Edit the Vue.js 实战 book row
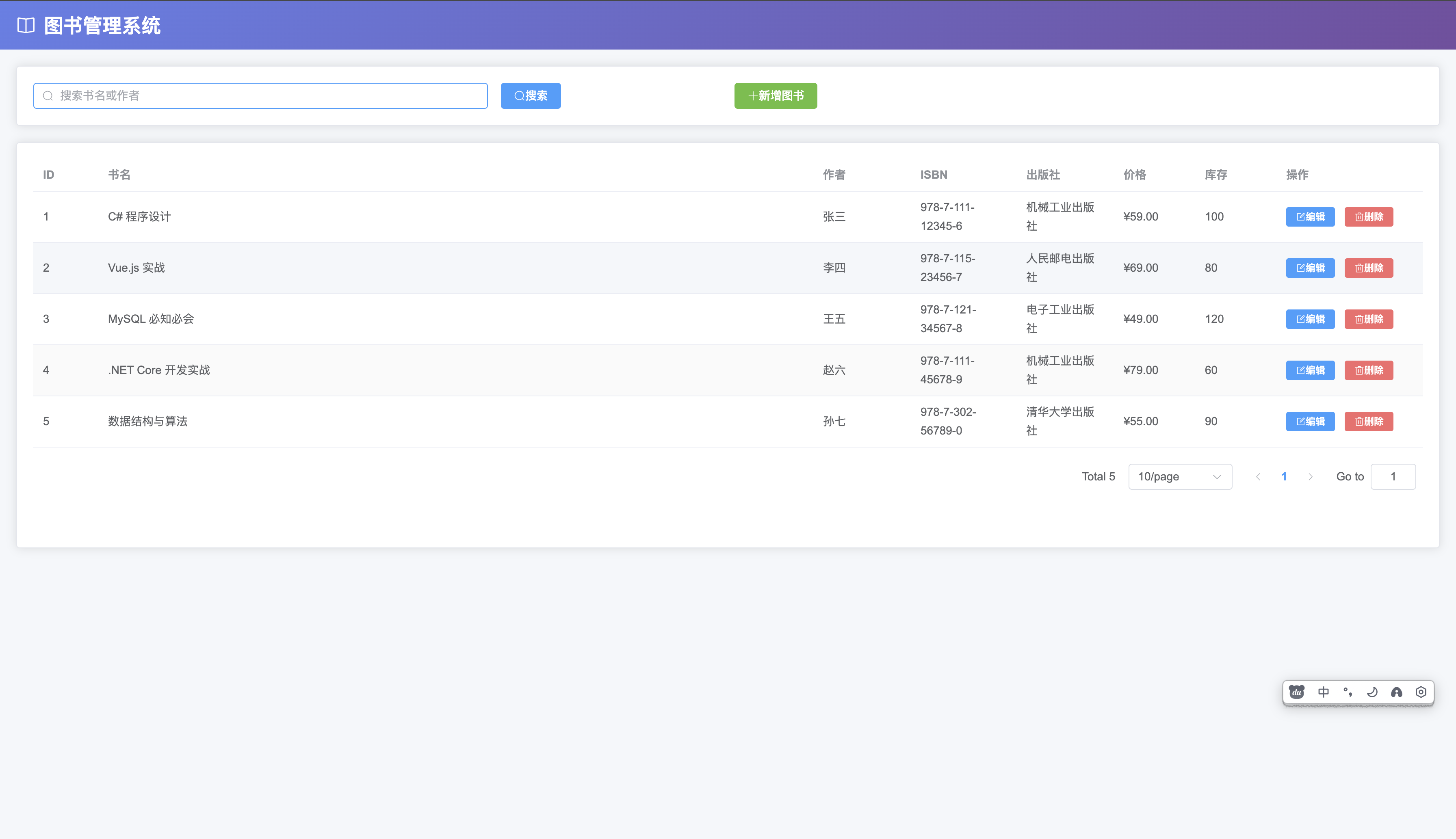 click(x=1310, y=268)
